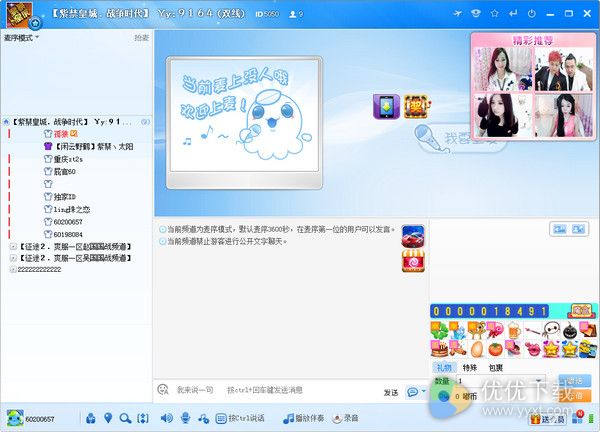Screen dimensions: 600x432
Task: Select user 60198084 in the list
Action: 64,234
